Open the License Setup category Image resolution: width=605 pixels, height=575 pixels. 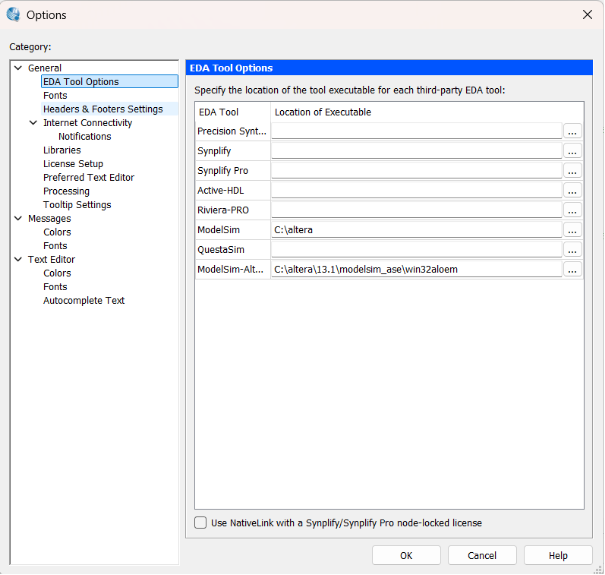pyautogui.click(x=73, y=164)
